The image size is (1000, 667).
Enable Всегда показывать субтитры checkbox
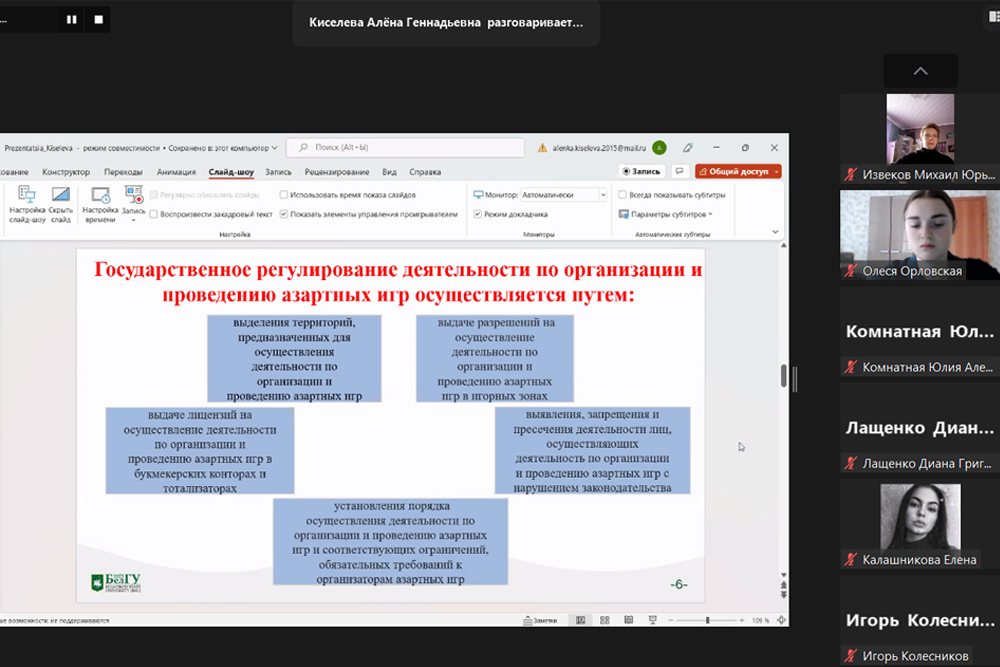(623, 195)
